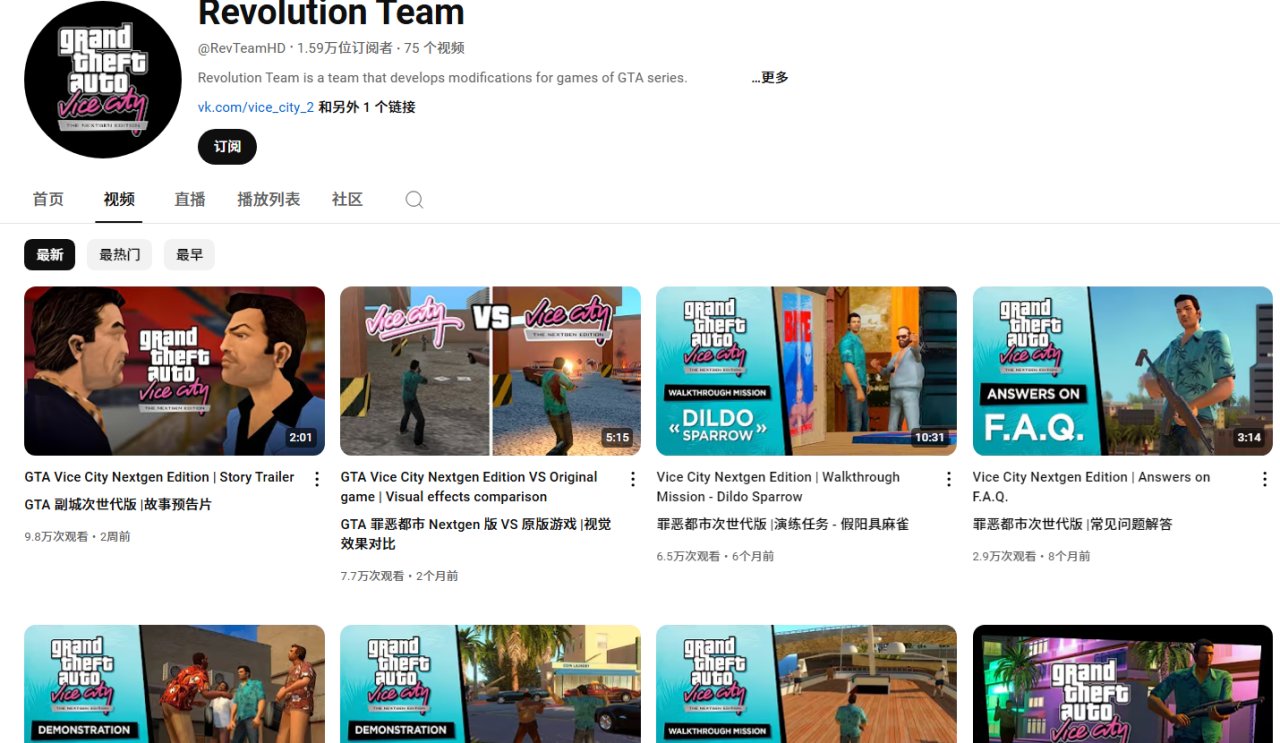Select the 视频 tab
This screenshot has width=1280, height=743.
[119, 199]
